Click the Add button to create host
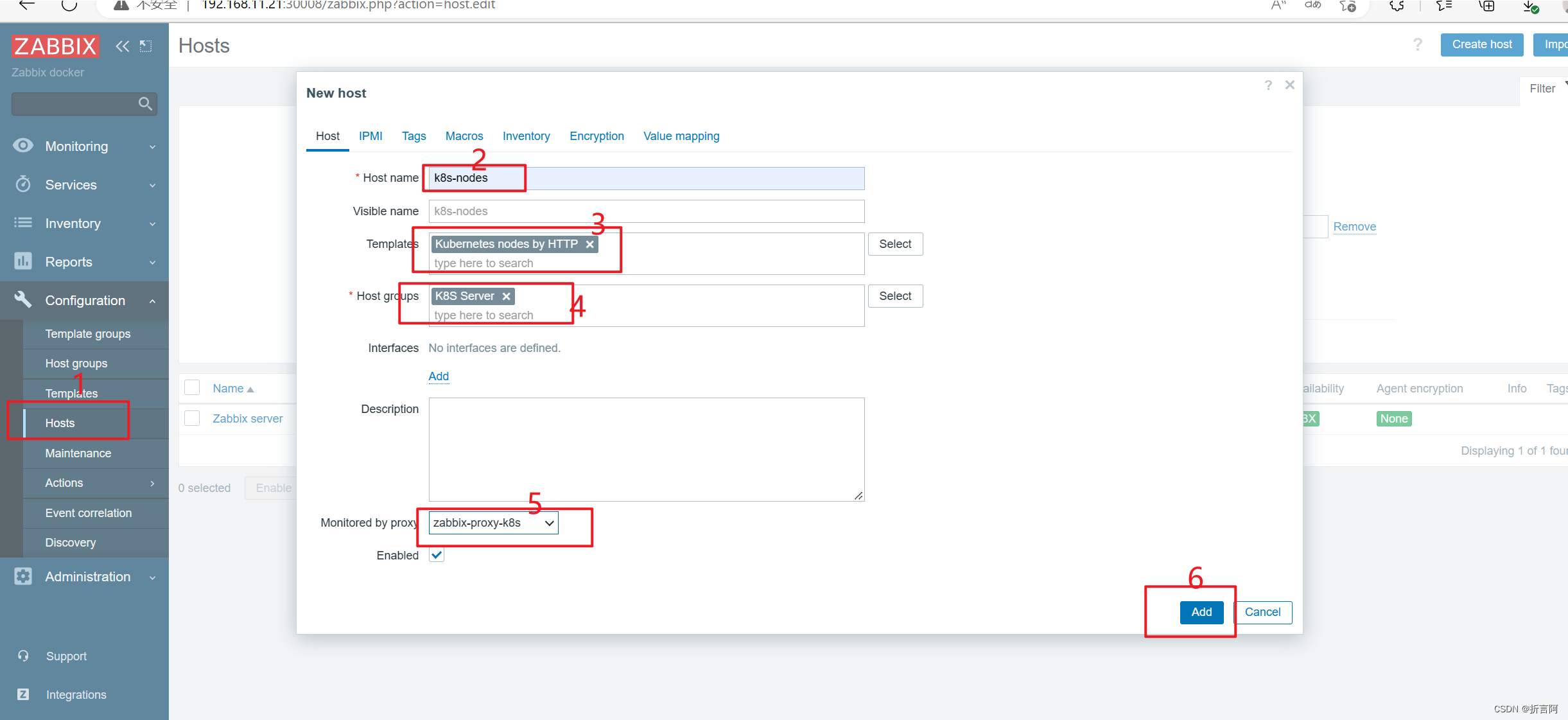The height and width of the screenshot is (720, 1568). (1201, 612)
